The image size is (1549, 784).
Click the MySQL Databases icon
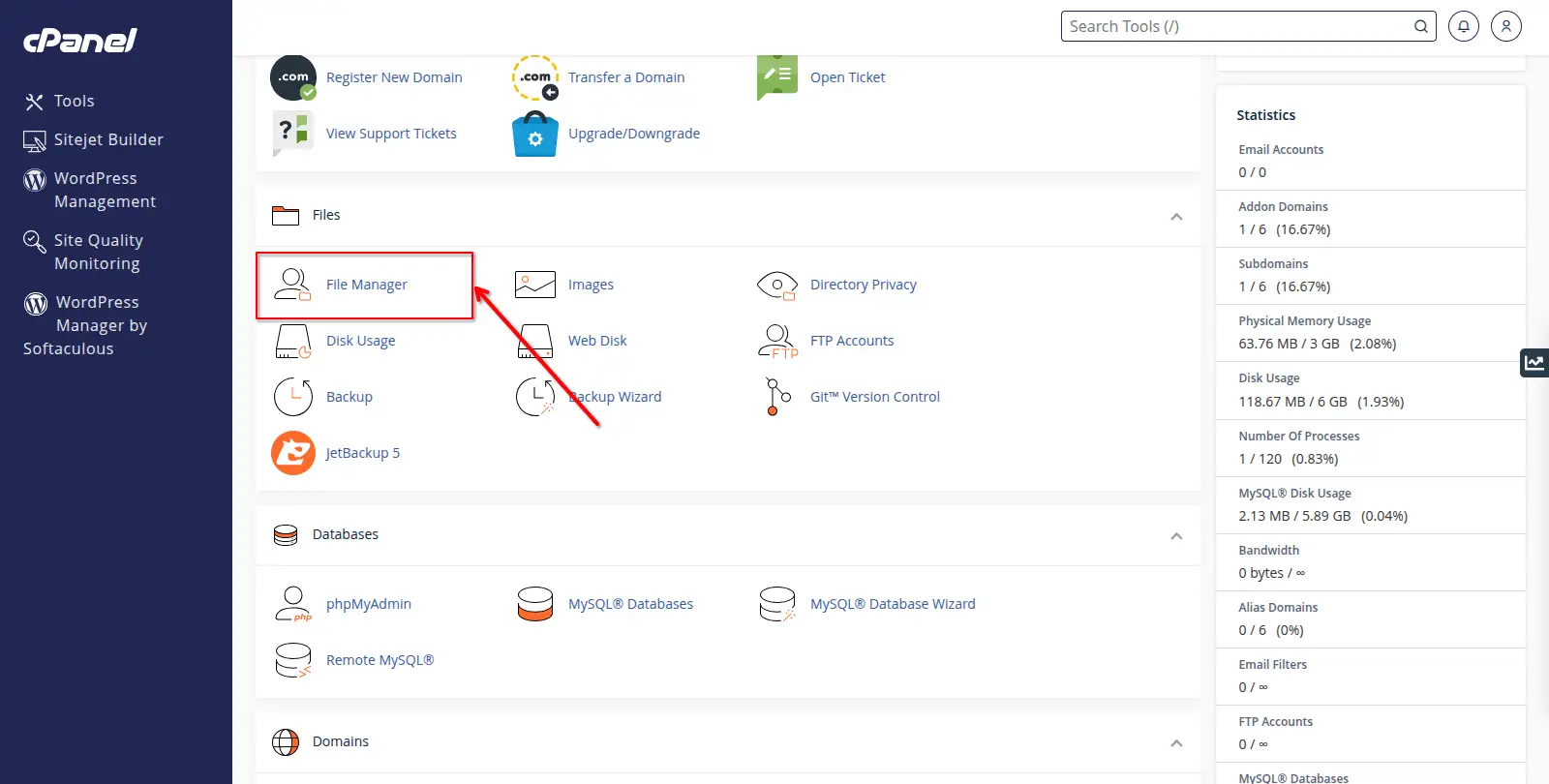[x=534, y=604]
